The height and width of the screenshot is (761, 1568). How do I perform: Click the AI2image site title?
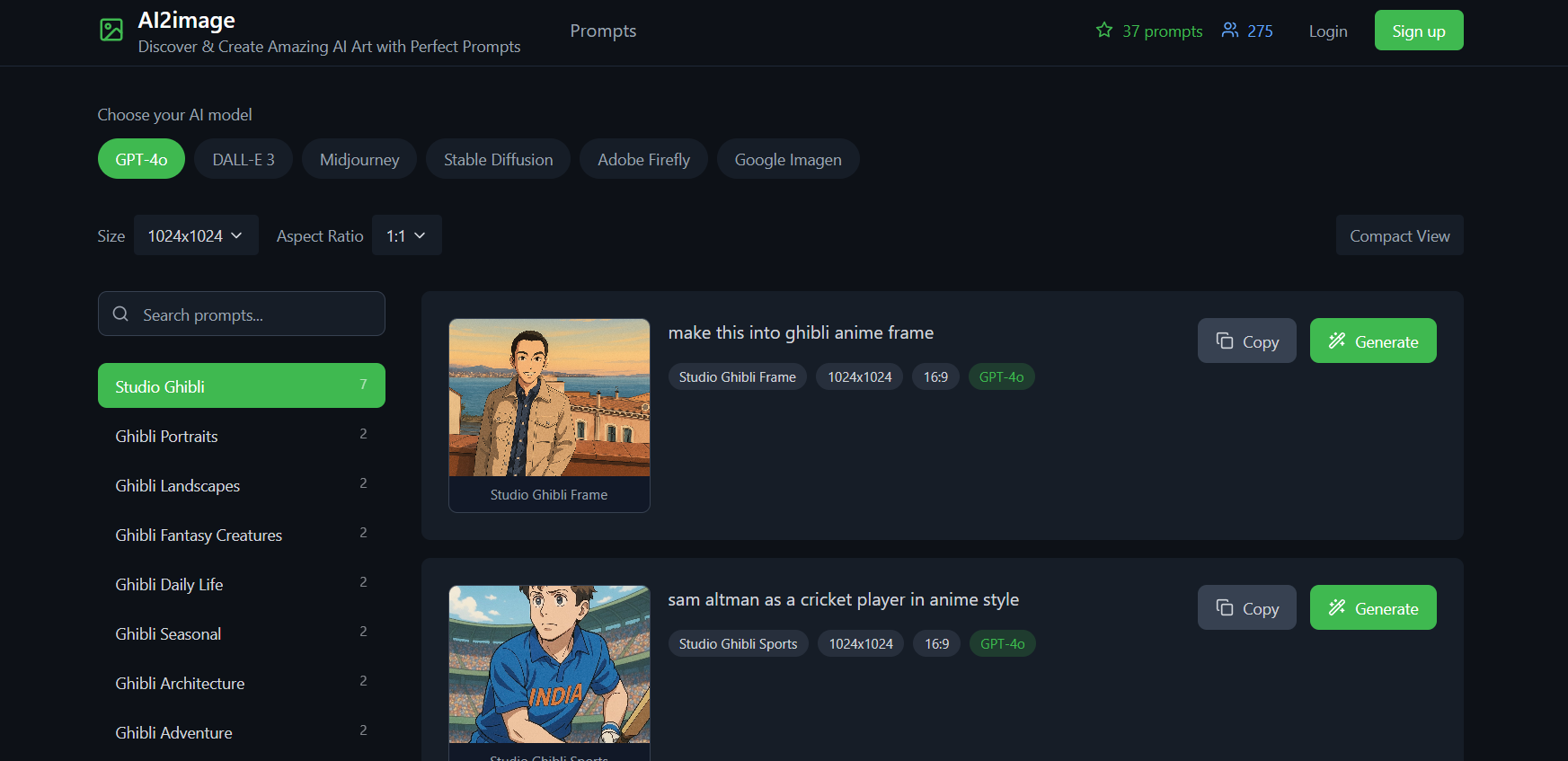[187, 20]
